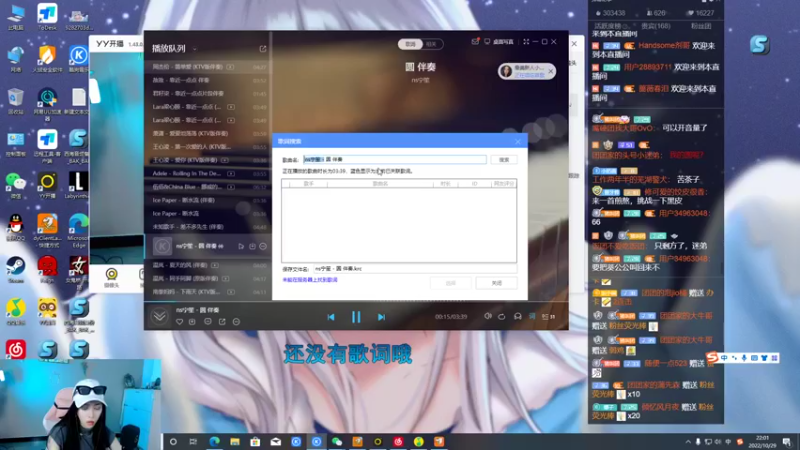Dismiss the floating user notification bubble

551,71
